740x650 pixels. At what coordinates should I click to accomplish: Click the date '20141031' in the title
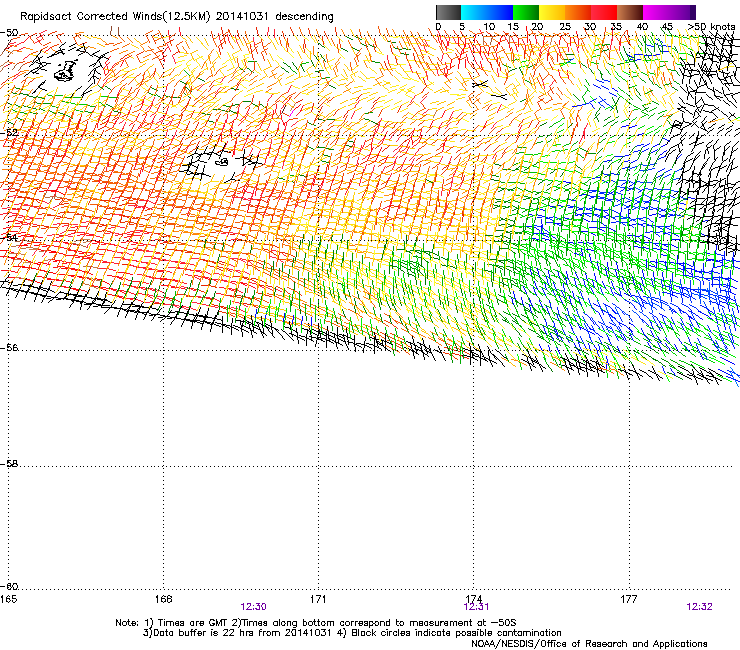coord(242,17)
